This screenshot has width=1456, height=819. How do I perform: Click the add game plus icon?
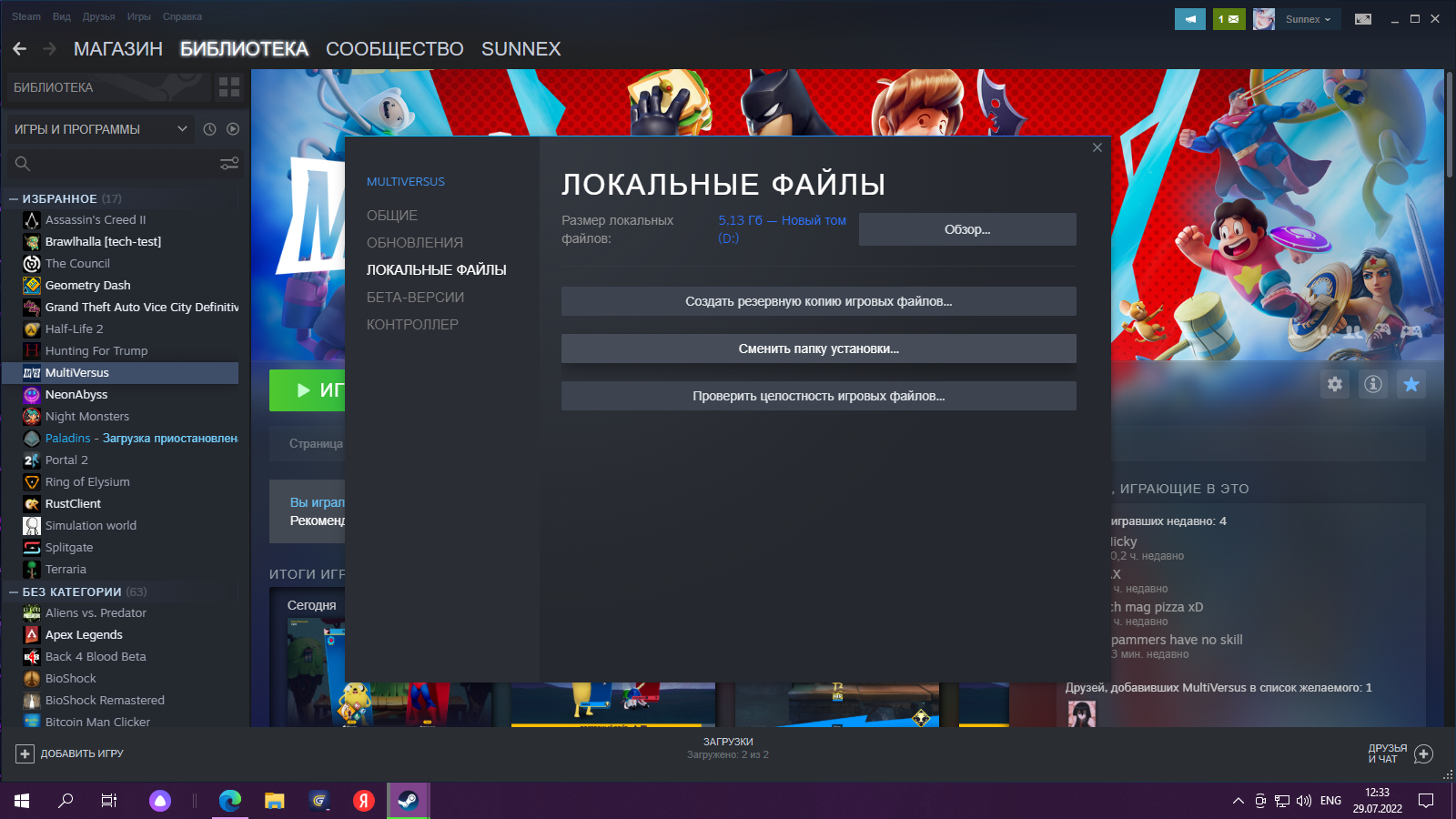click(25, 753)
